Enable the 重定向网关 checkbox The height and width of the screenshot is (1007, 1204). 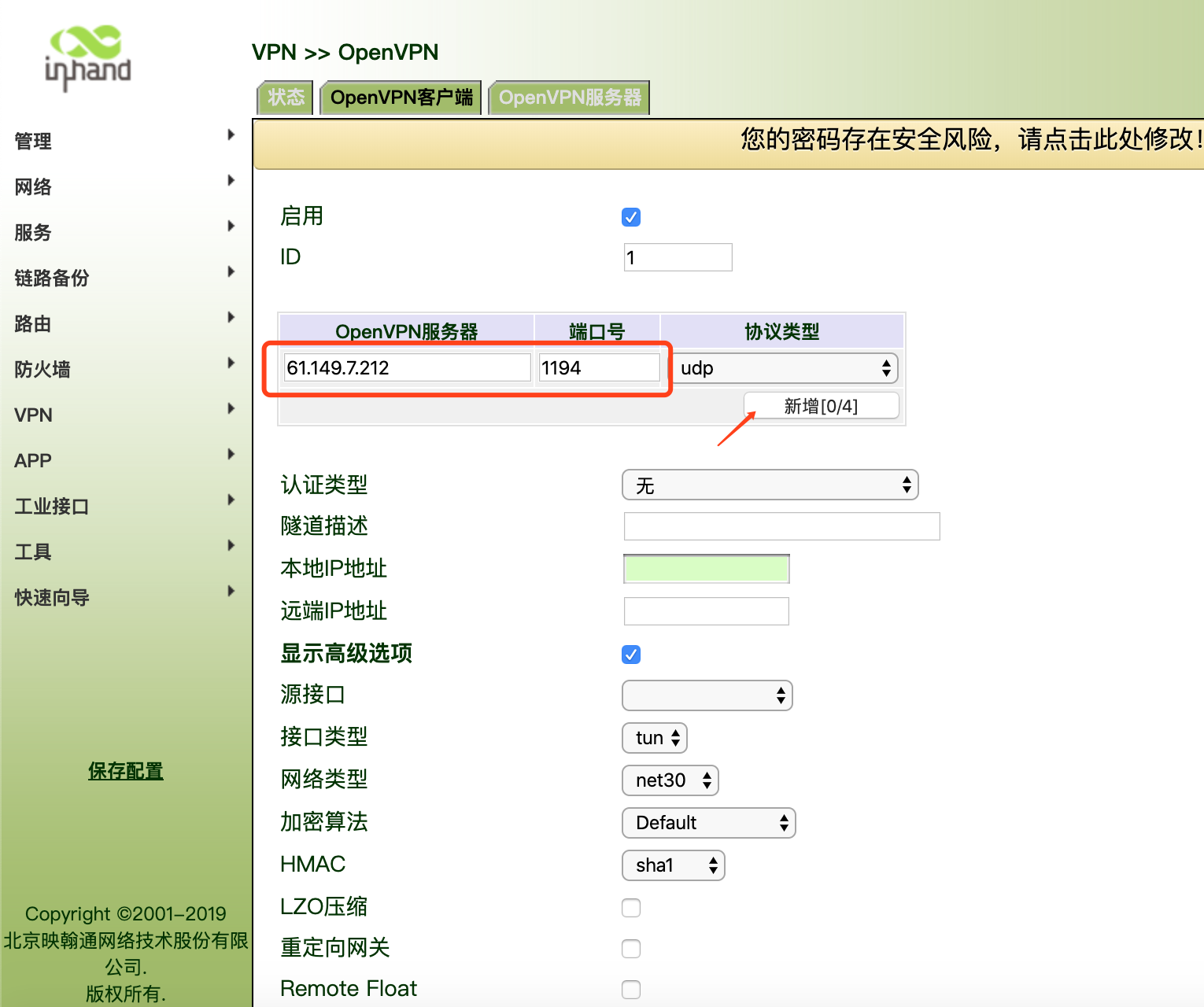click(x=631, y=949)
